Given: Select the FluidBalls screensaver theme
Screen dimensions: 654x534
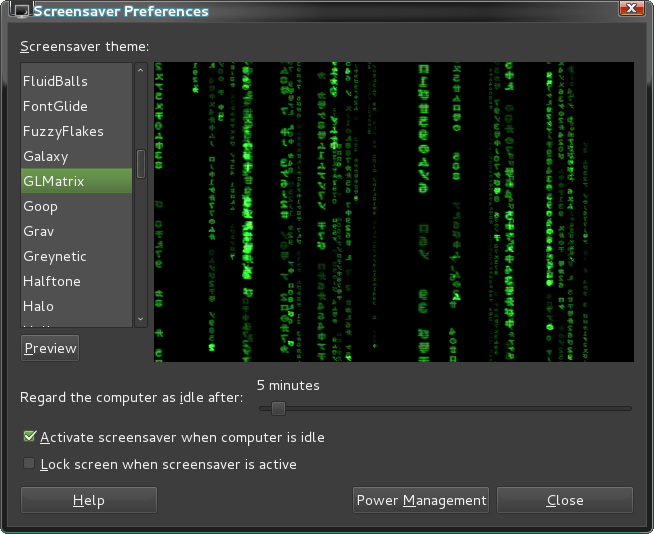Looking at the screenshot, I should click(56, 81).
